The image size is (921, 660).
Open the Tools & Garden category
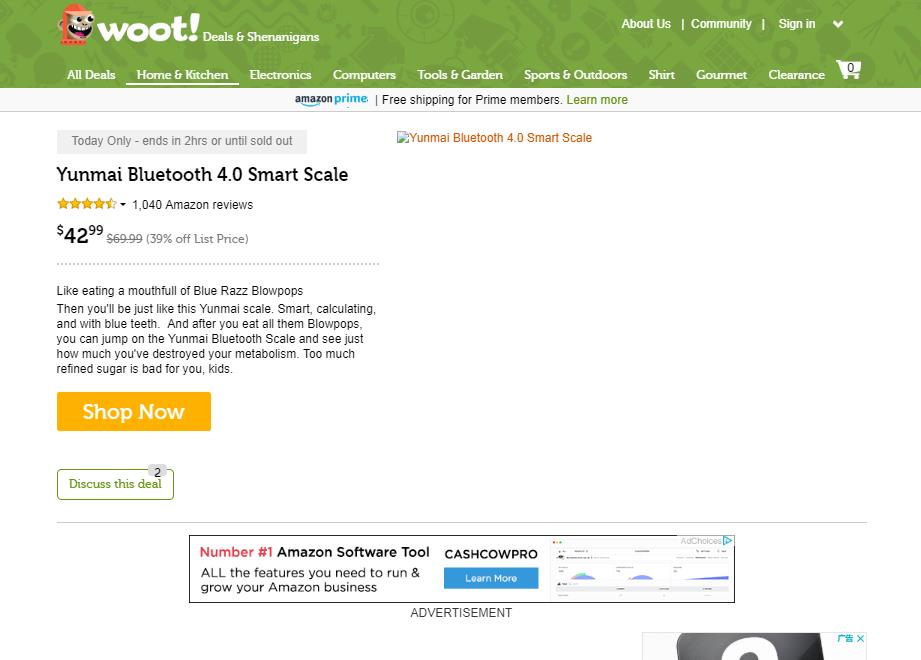pos(460,75)
